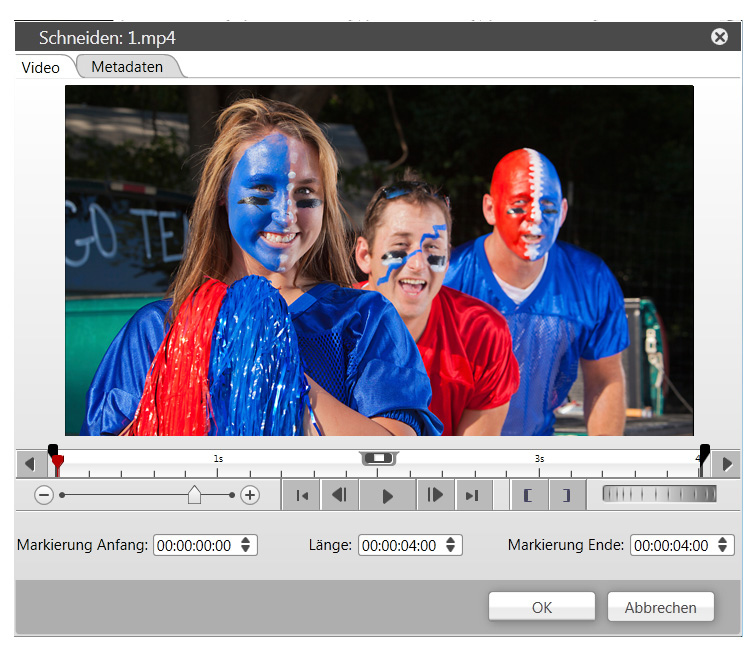Viewport: 750px width, 656px height.
Task: Zoom out the timeline with minus
Action: tap(44, 495)
